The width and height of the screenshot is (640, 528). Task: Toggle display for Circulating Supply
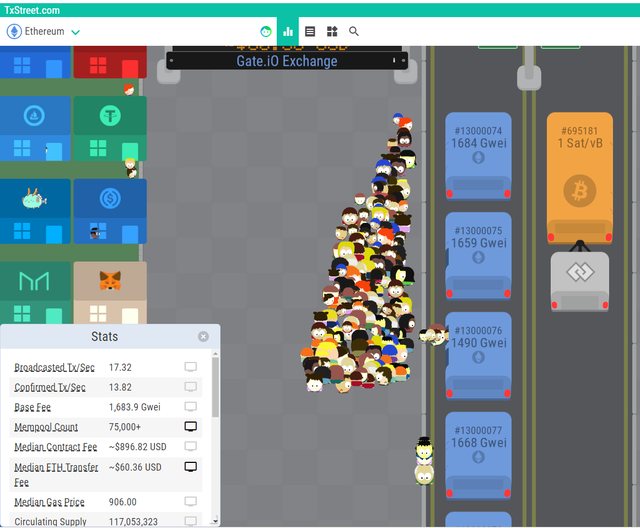click(x=191, y=521)
